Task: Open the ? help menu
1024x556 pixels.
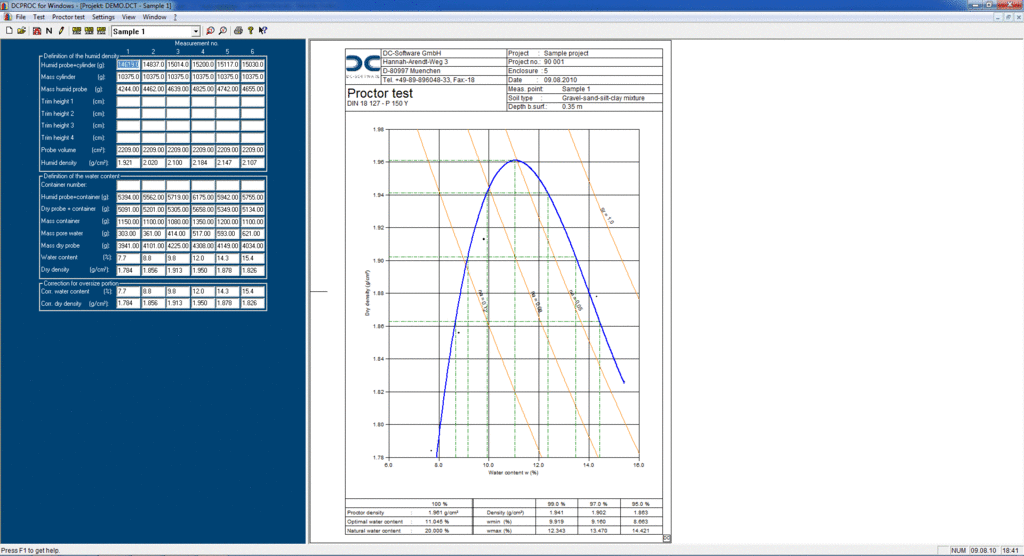Action: click(175, 17)
